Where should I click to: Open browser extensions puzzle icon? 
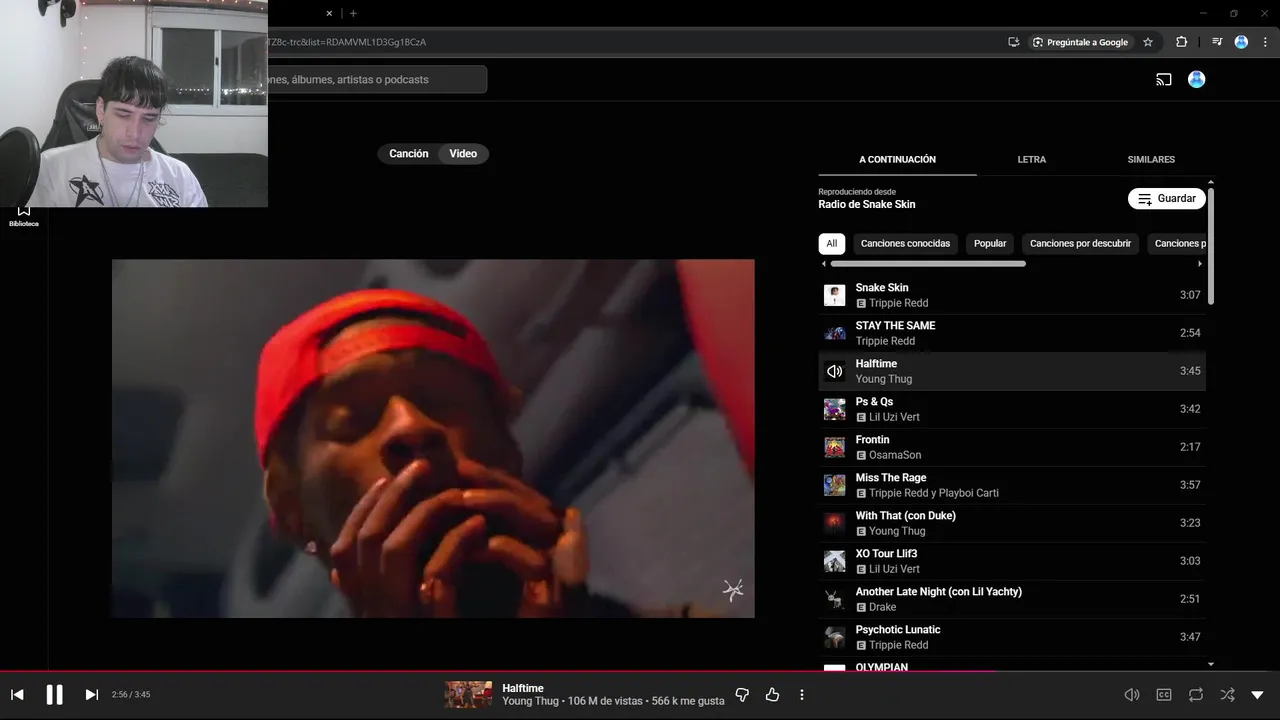click(1182, 42)
